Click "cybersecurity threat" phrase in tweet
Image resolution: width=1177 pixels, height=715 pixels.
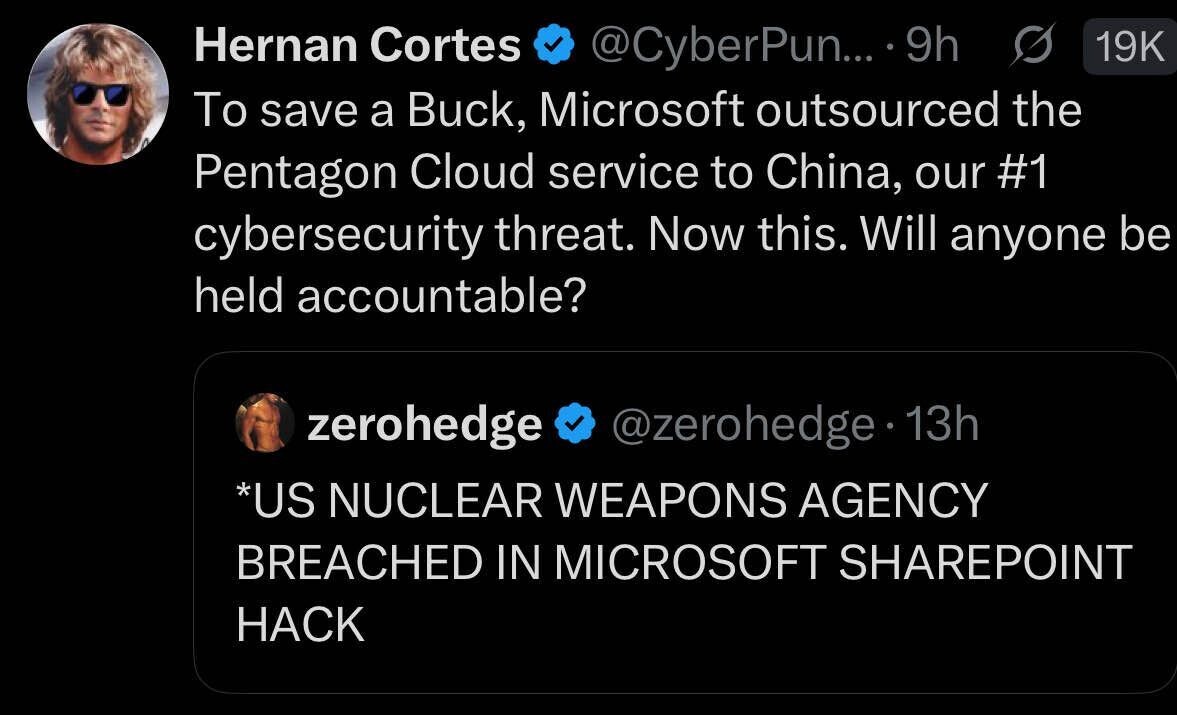[410, 235]
